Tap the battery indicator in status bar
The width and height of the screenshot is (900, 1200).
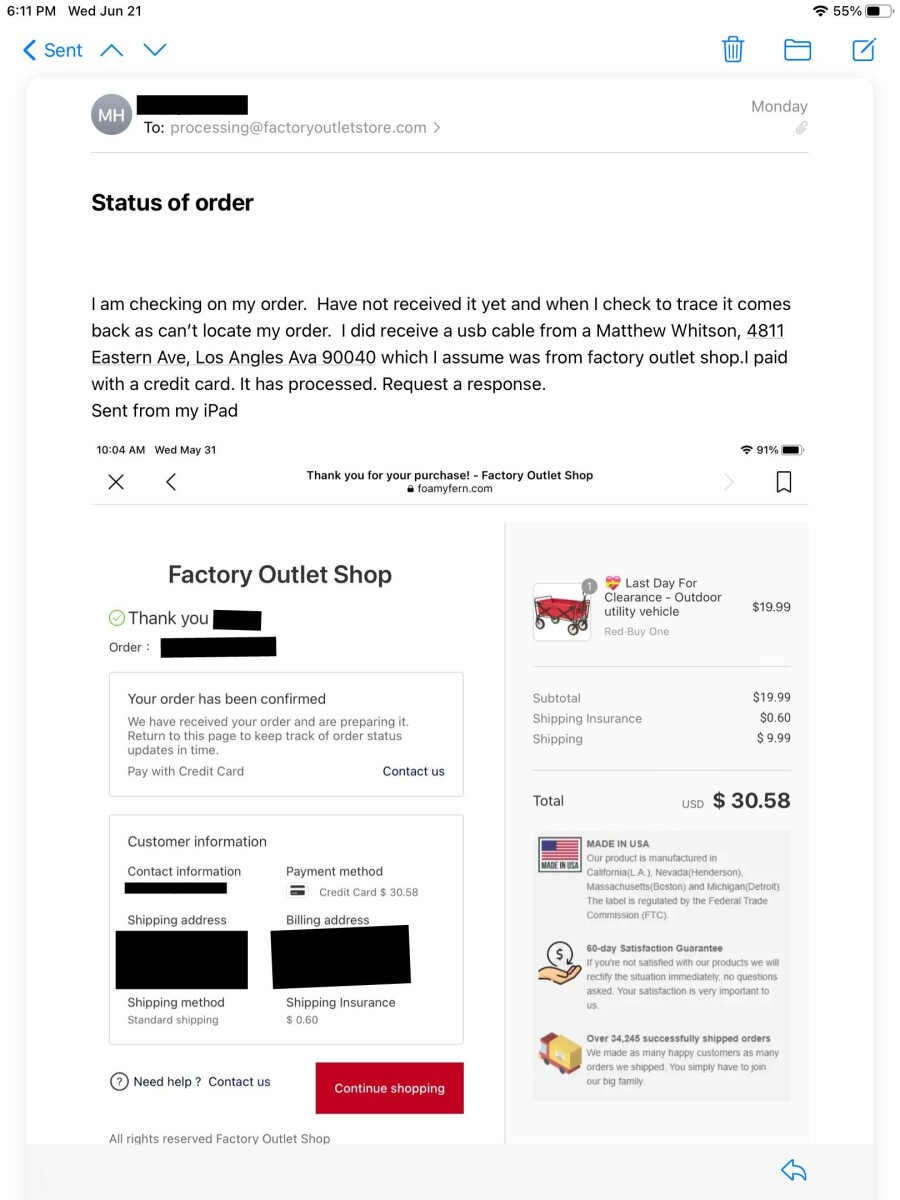click(x=878, y=11)
